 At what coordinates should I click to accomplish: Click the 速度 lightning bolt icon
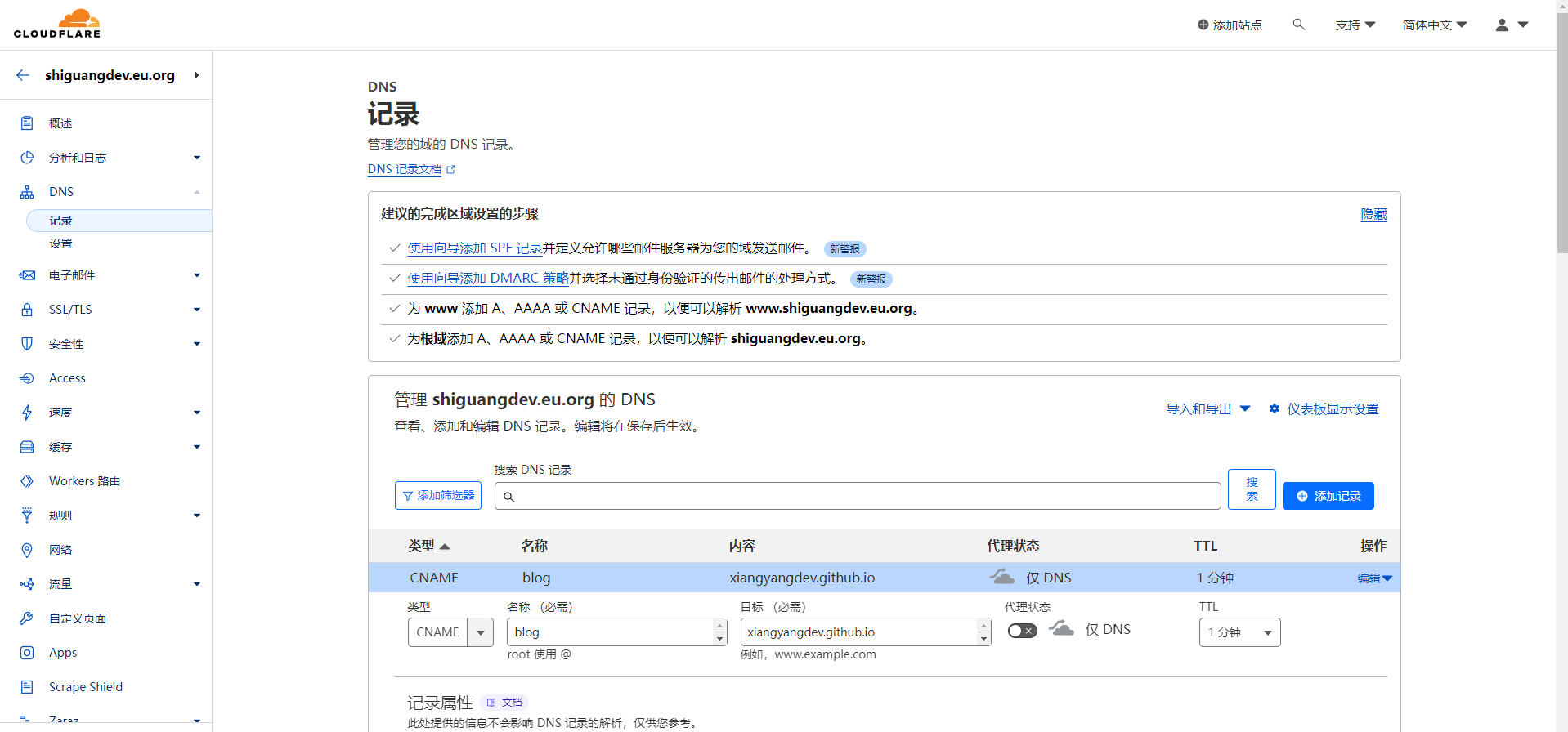[27, 413]
